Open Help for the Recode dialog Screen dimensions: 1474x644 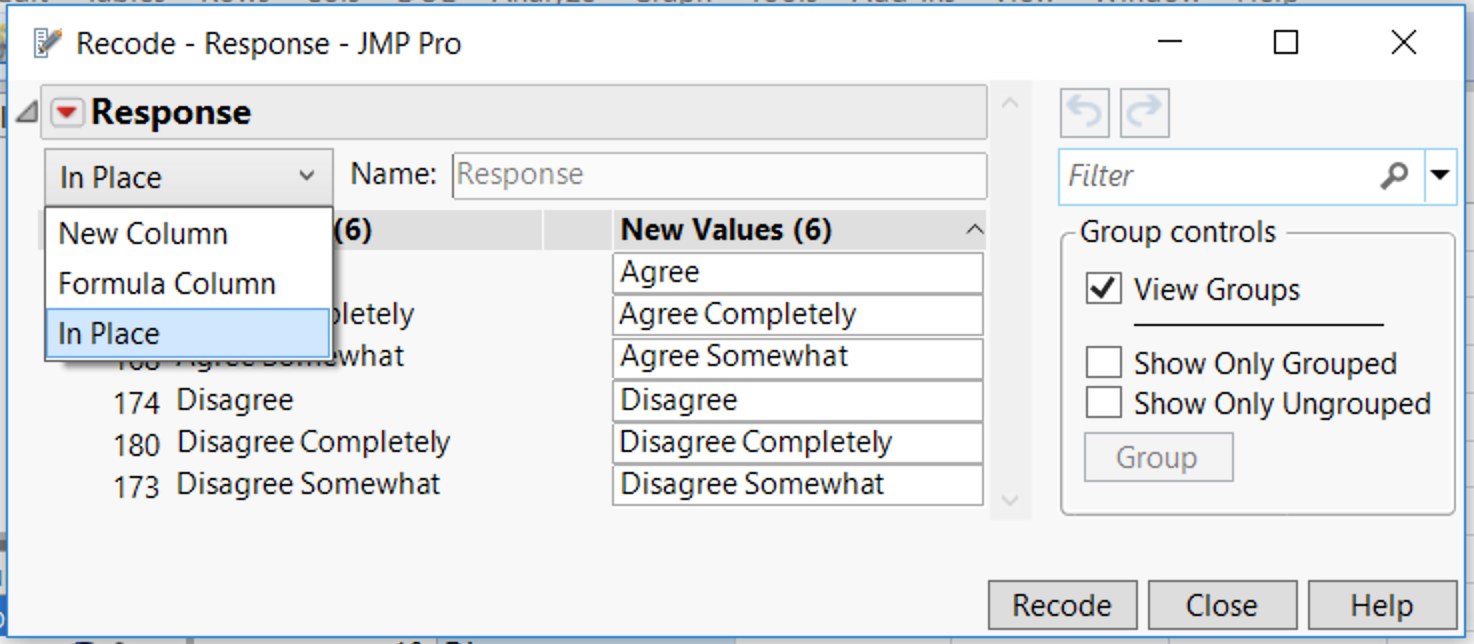point(1381,605)
